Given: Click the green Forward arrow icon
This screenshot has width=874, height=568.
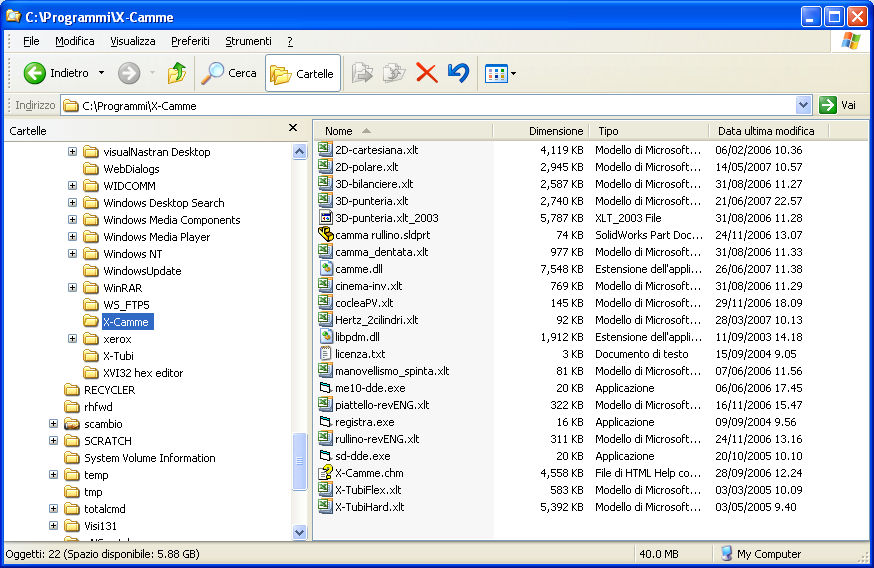Looking at the screenshot, I should pos(129,73).
